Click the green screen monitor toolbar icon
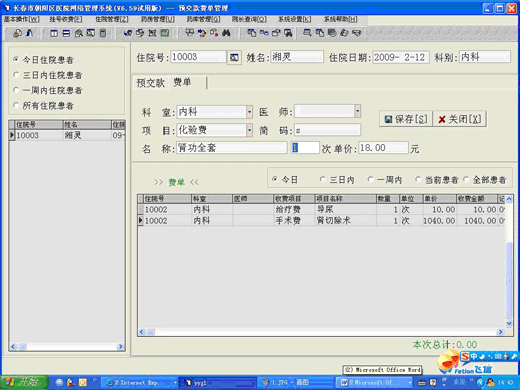This screenshot has width=520, height=390. pos(165,33)
